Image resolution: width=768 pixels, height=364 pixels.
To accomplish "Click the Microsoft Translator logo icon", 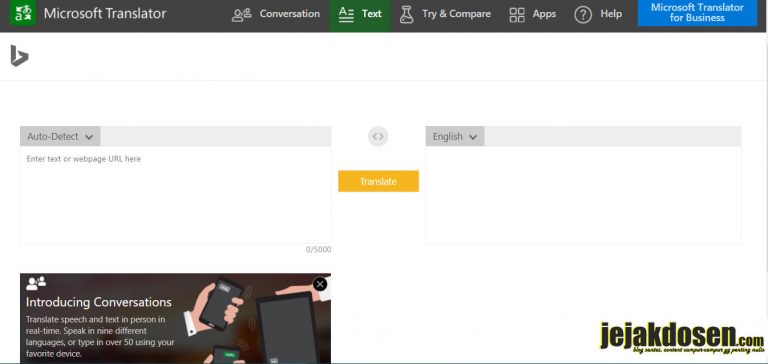I will pos(23,13).
